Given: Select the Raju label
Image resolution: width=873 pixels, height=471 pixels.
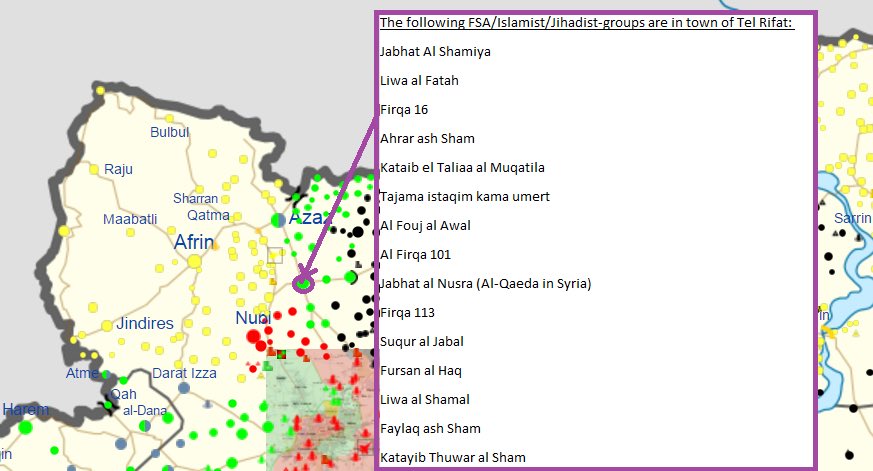Looking at the screenshot, I should (119, 169).
